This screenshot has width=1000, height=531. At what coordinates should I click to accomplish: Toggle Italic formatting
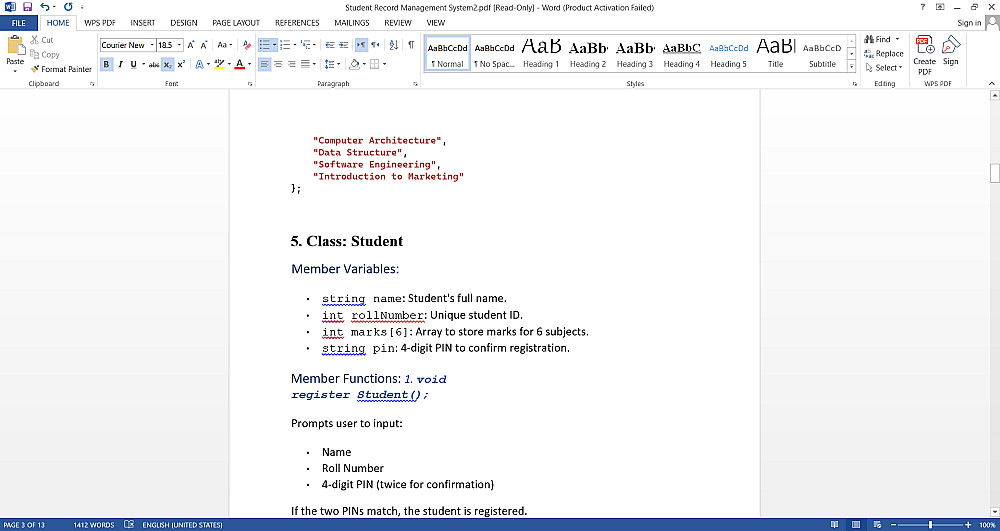coord(120,64)
